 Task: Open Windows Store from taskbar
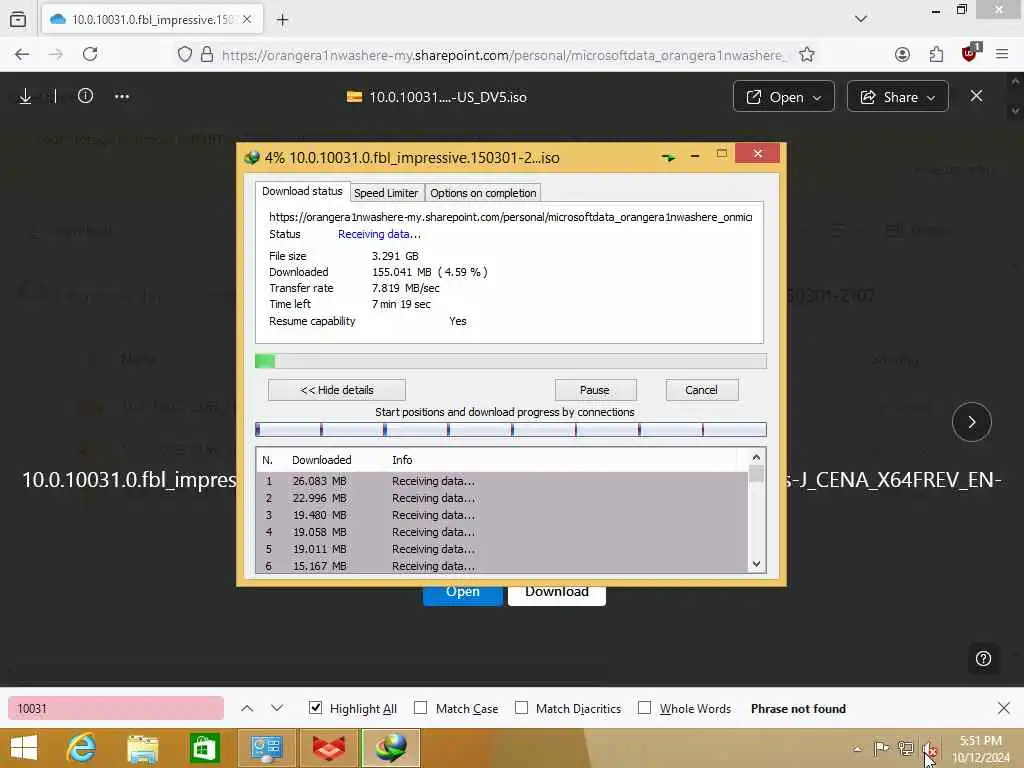(x=204, y=748)
